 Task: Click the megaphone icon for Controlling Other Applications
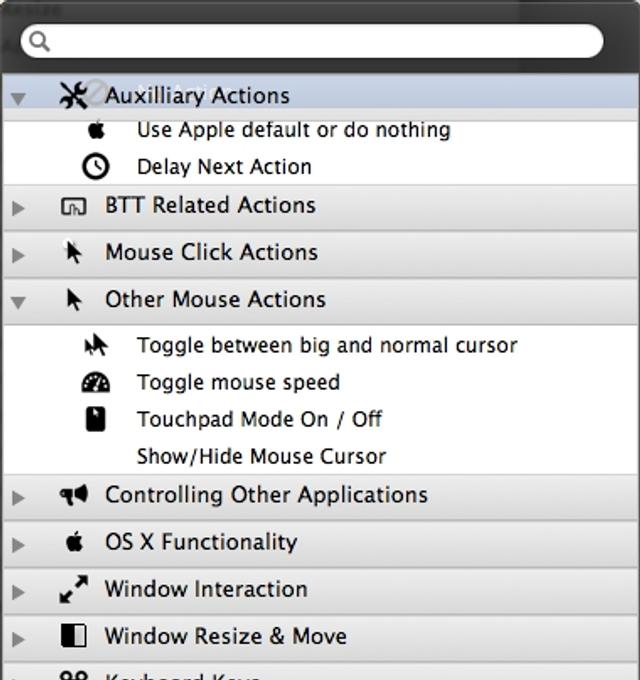74,495
